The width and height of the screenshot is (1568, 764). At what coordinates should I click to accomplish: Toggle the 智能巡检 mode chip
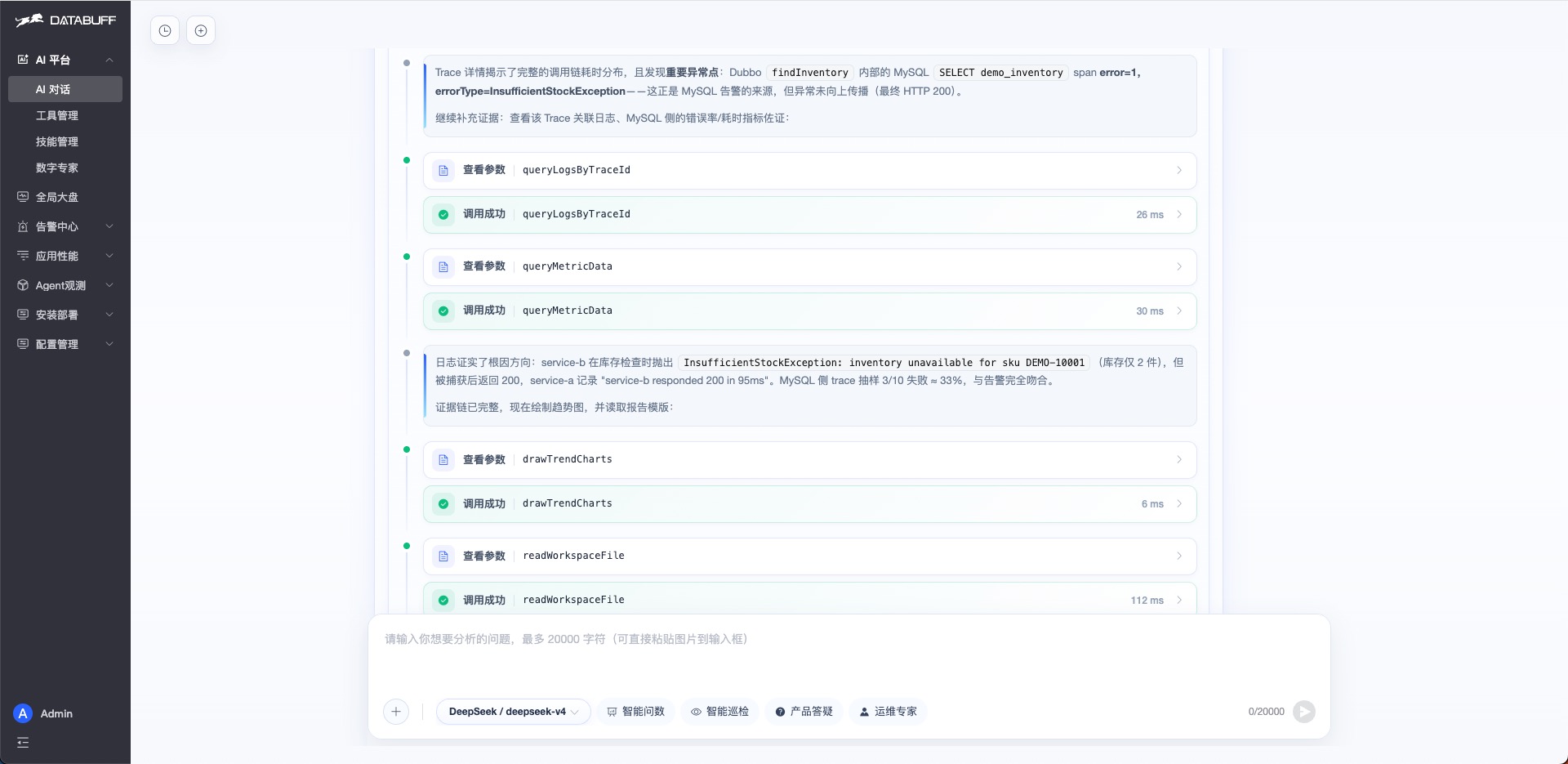[x=719, y=712]
